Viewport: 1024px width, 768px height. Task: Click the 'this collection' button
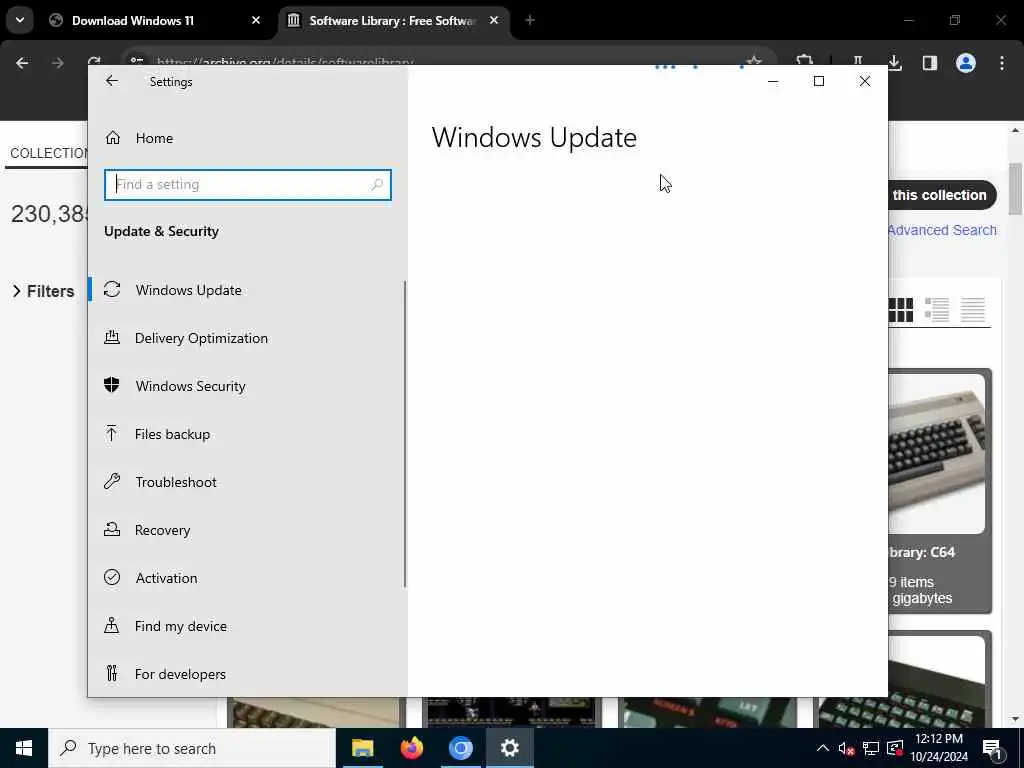(x=940, y=195)
